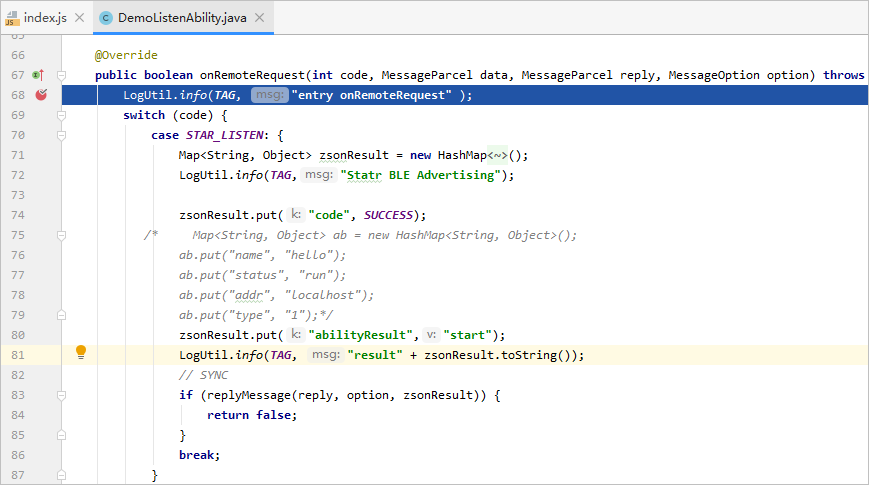This screenshot has width=869, height=485.
Task: Click the commented ab.put("addr", "localhost") line
Action: click(277, 295)
